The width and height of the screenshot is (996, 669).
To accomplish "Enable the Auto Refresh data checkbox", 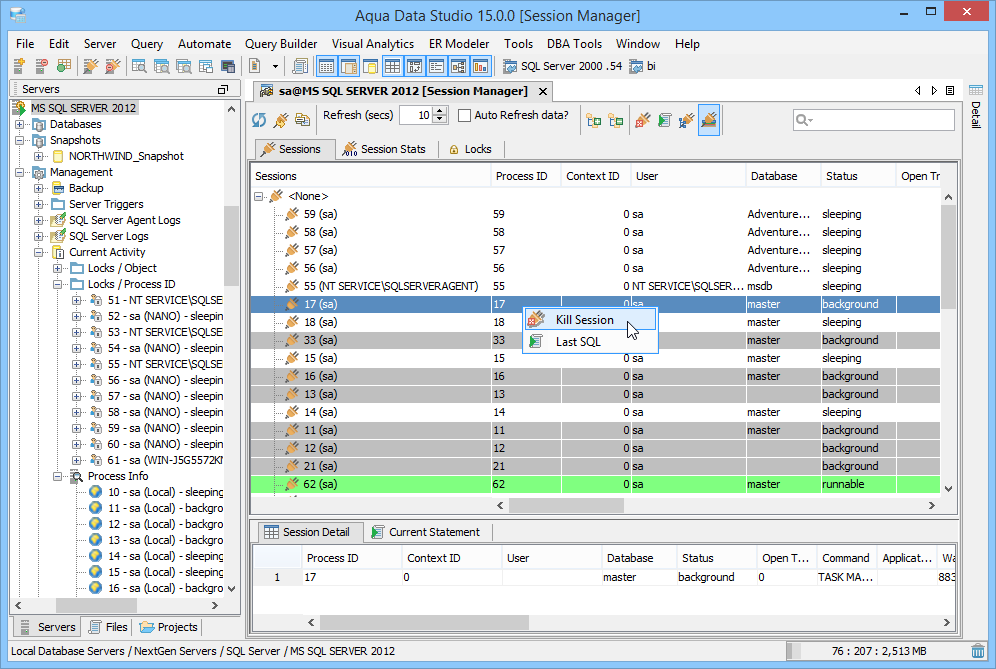I will click(464, 116).
